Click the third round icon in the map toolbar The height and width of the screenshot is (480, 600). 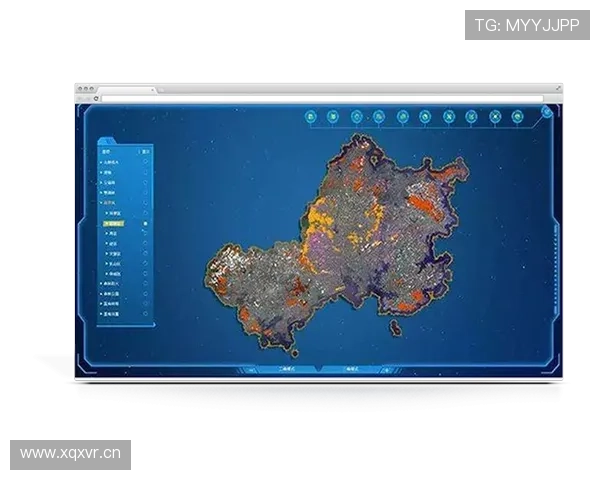coord(357,116)
